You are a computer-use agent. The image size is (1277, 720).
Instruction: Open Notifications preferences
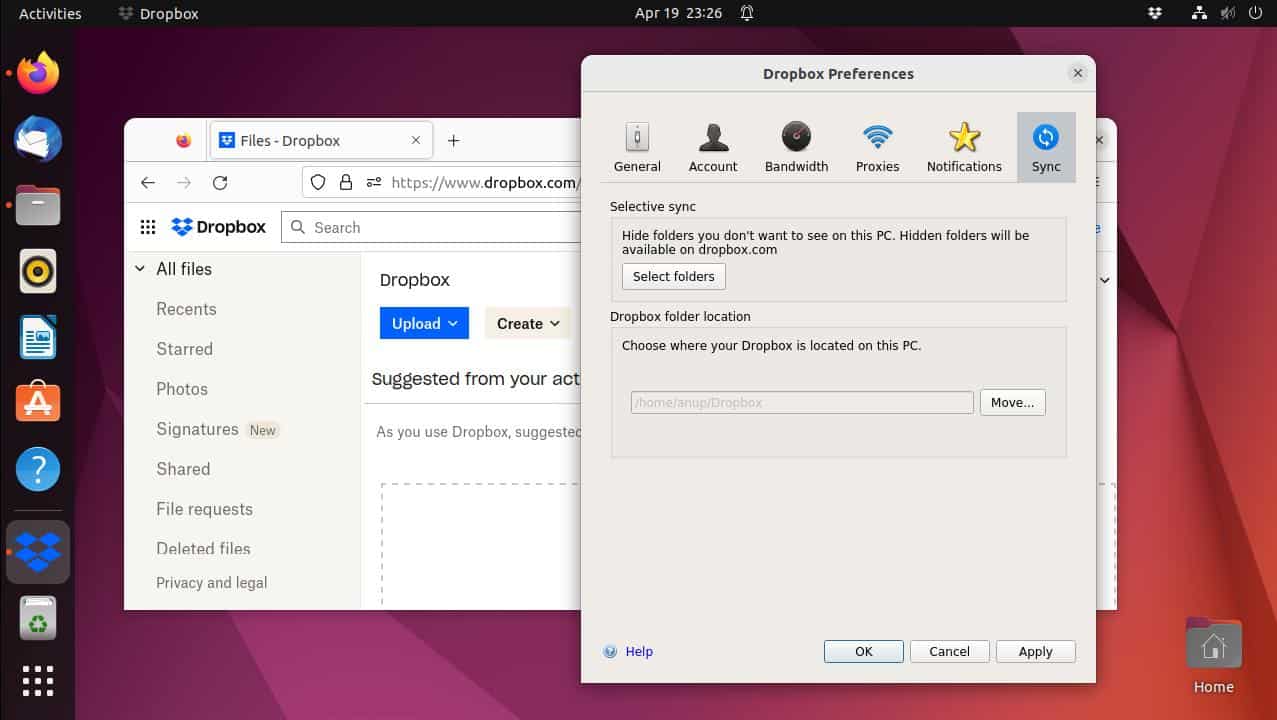(x=962, y=146)
